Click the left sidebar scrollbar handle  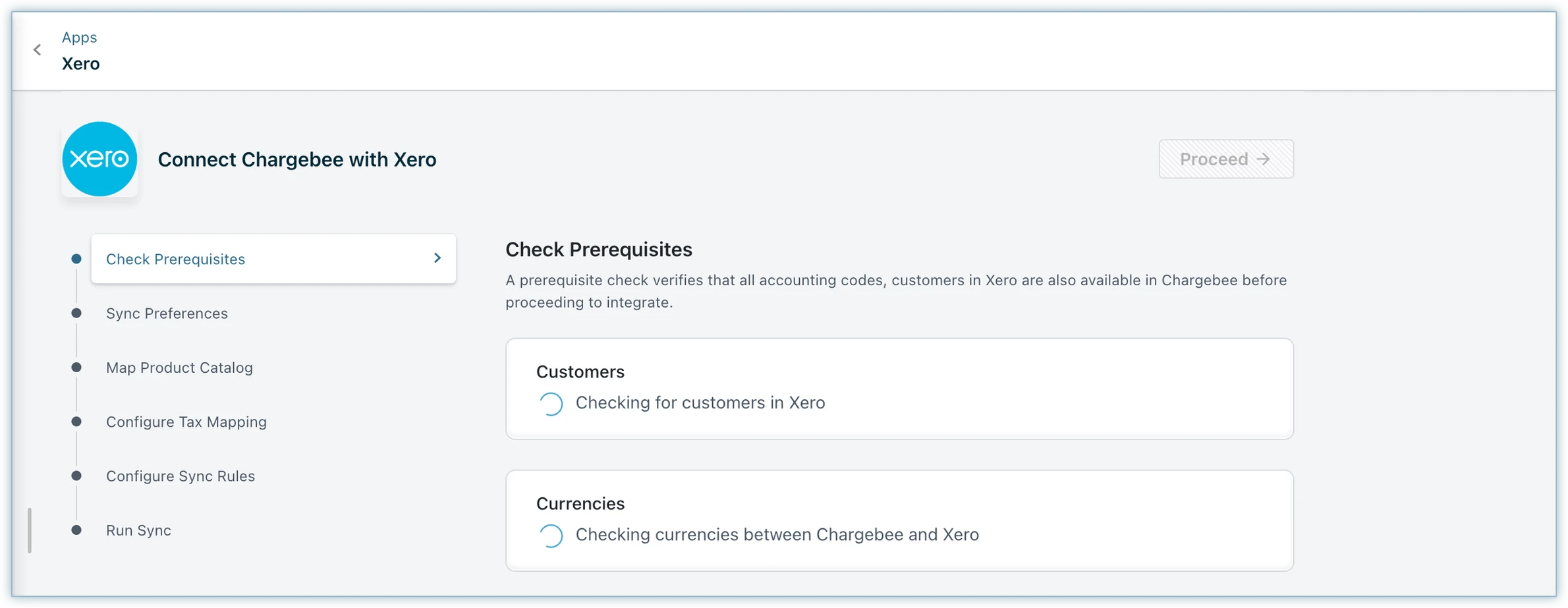point(30,530)
